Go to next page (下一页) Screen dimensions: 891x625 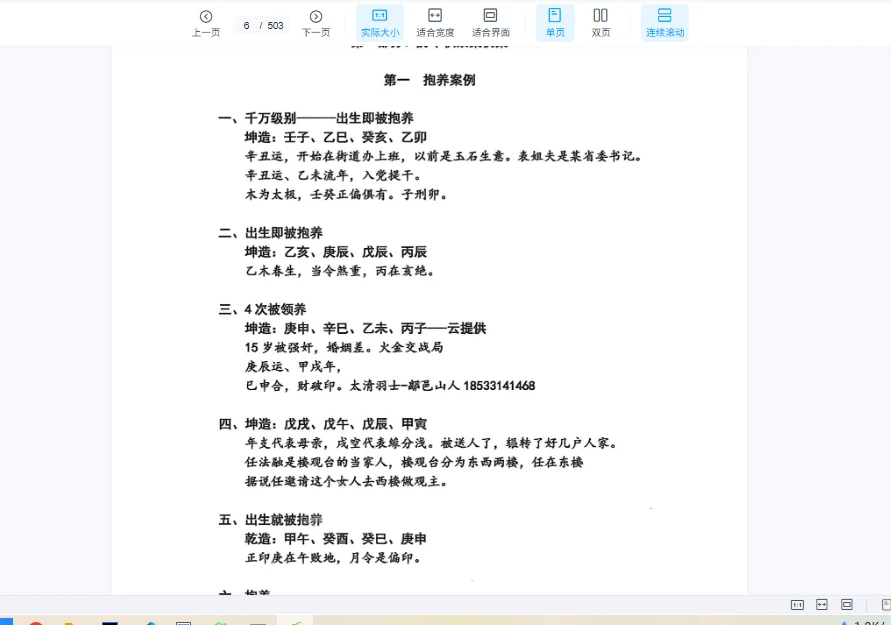pyautogui.click(x=315, y=23)
